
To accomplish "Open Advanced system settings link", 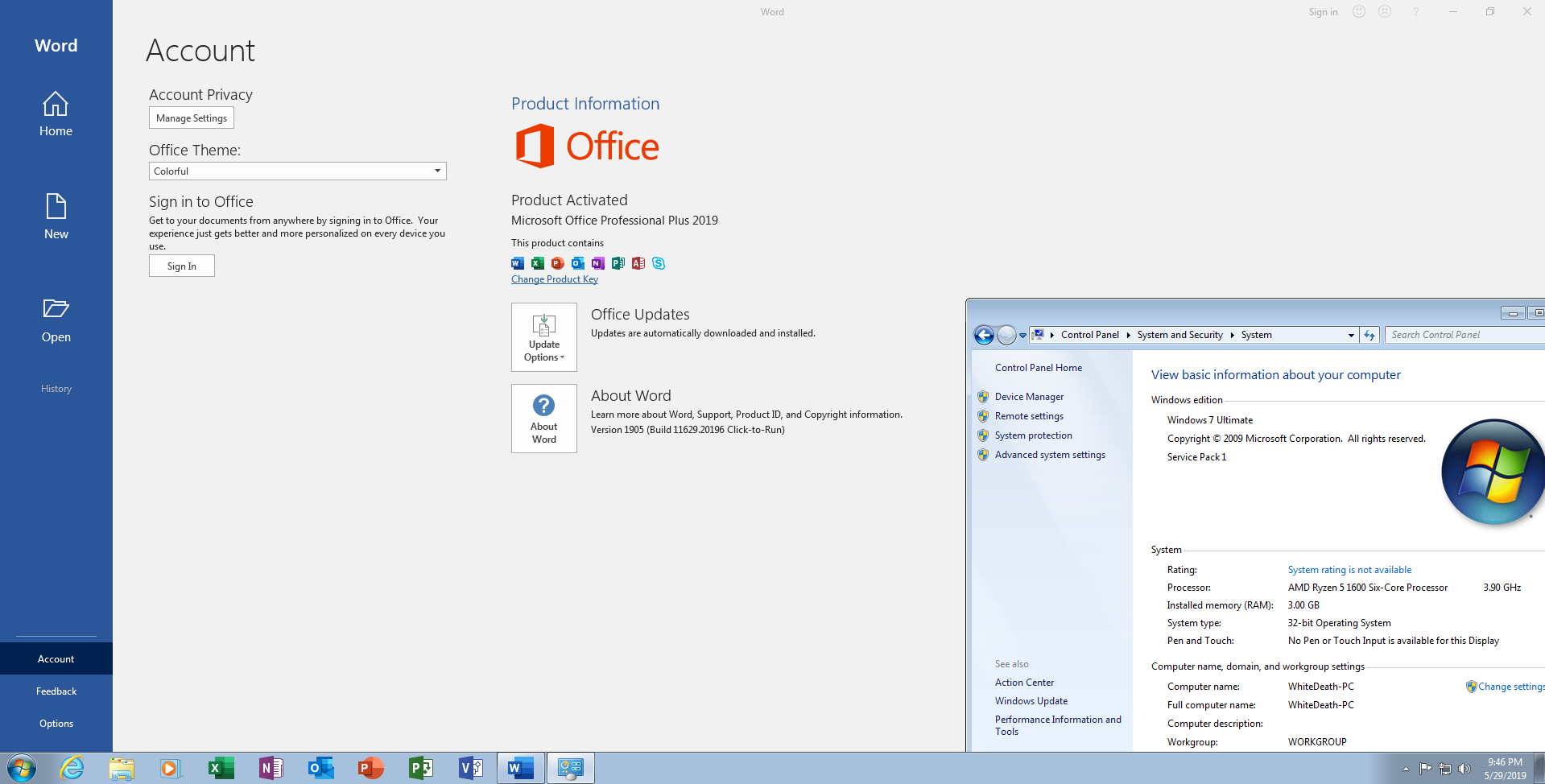I will coord(1050,455).
